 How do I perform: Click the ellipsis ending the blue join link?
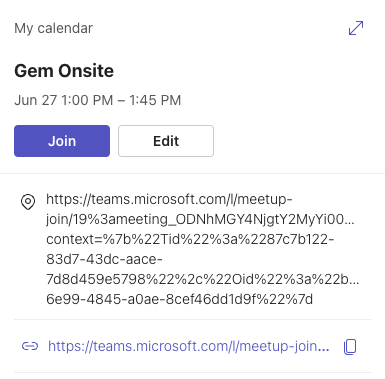coord(323,349)
